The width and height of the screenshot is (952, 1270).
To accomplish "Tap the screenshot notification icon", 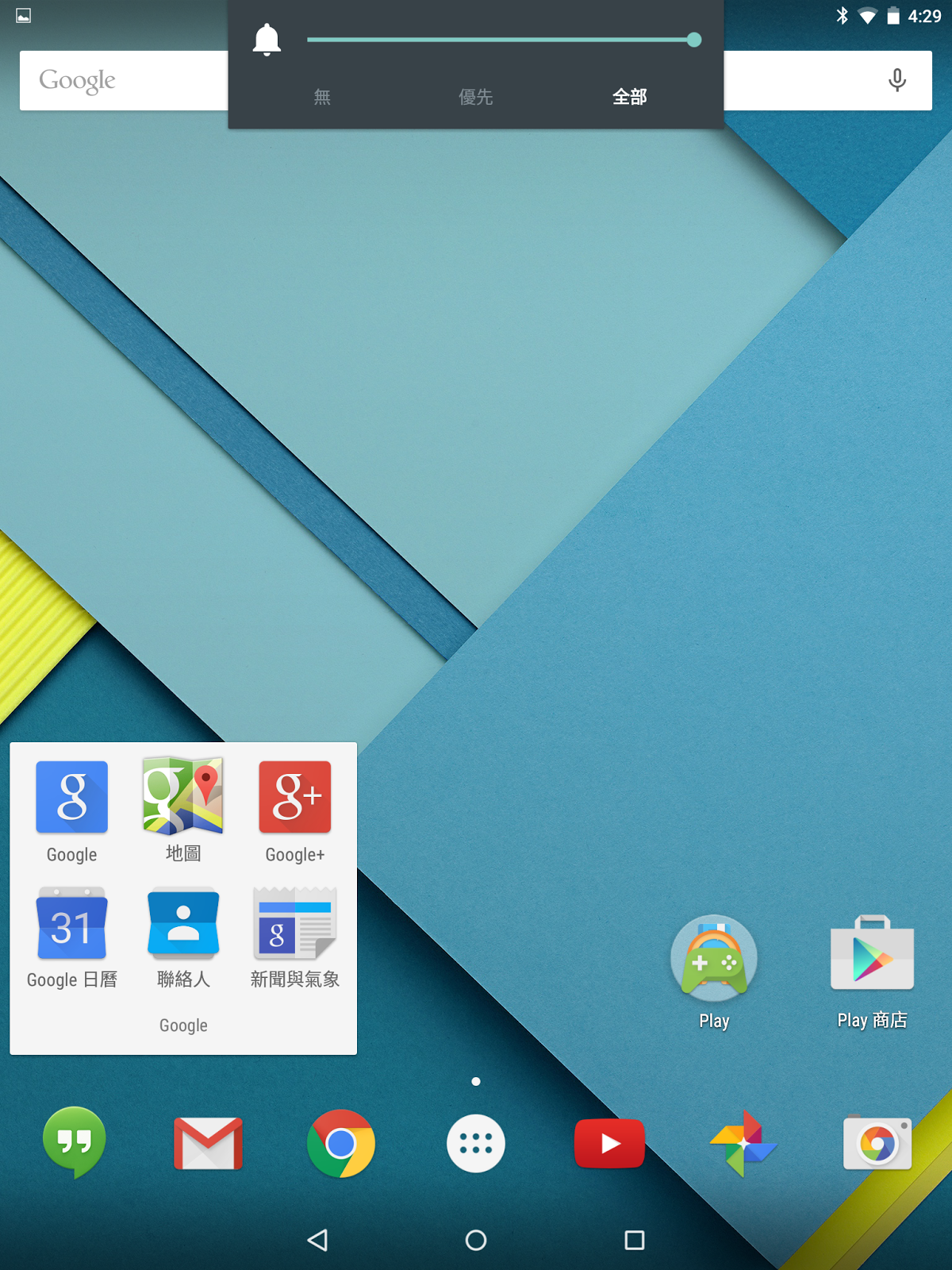I will 24,16.
